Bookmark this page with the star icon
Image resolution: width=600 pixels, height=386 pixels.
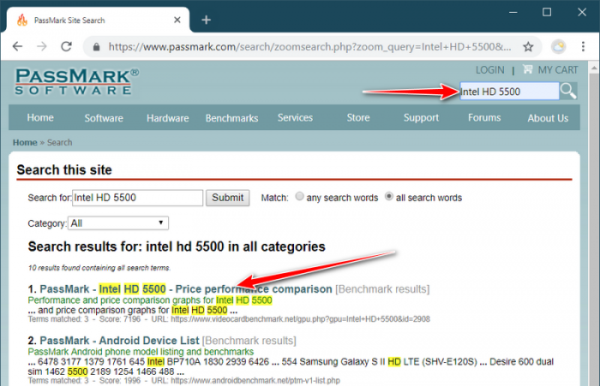tap(528, 47)
